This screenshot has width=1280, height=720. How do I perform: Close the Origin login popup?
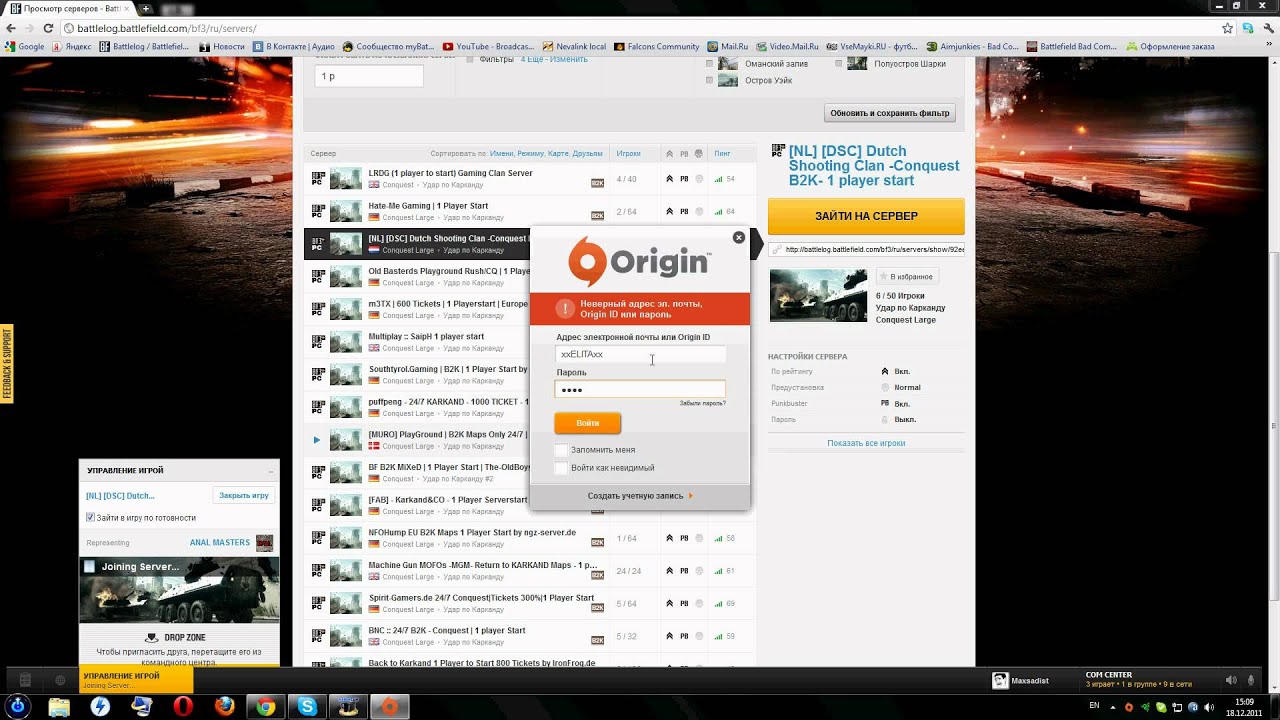click(x=739, y=237)
